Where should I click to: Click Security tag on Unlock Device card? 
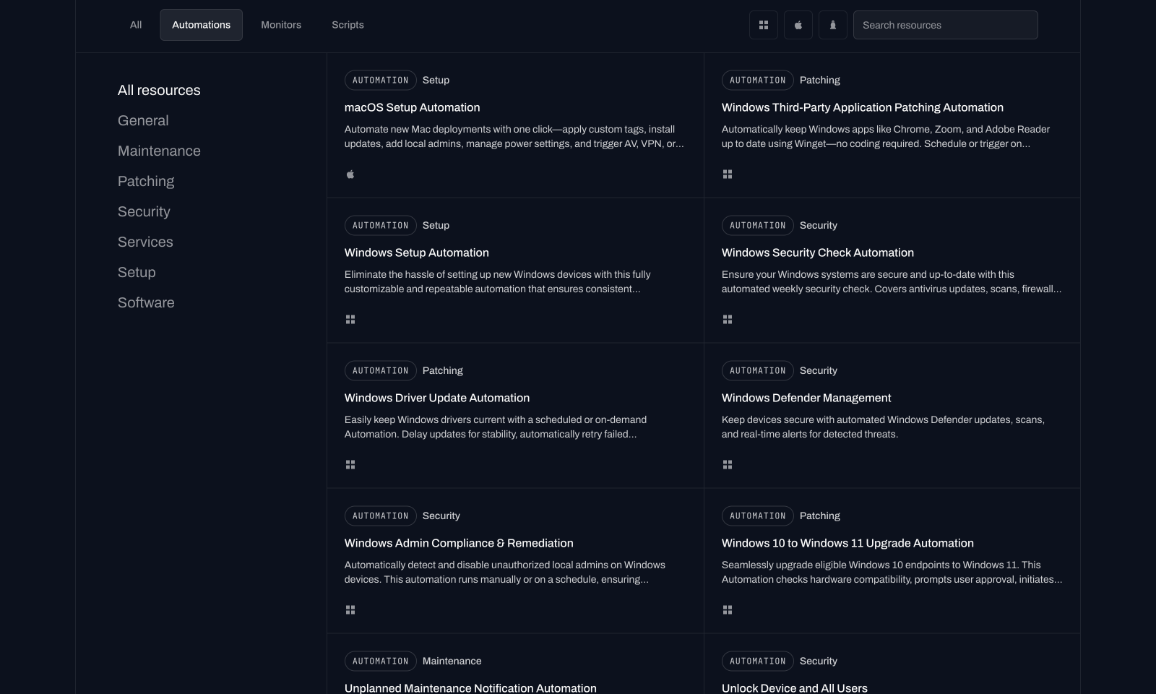pos(818,661)
